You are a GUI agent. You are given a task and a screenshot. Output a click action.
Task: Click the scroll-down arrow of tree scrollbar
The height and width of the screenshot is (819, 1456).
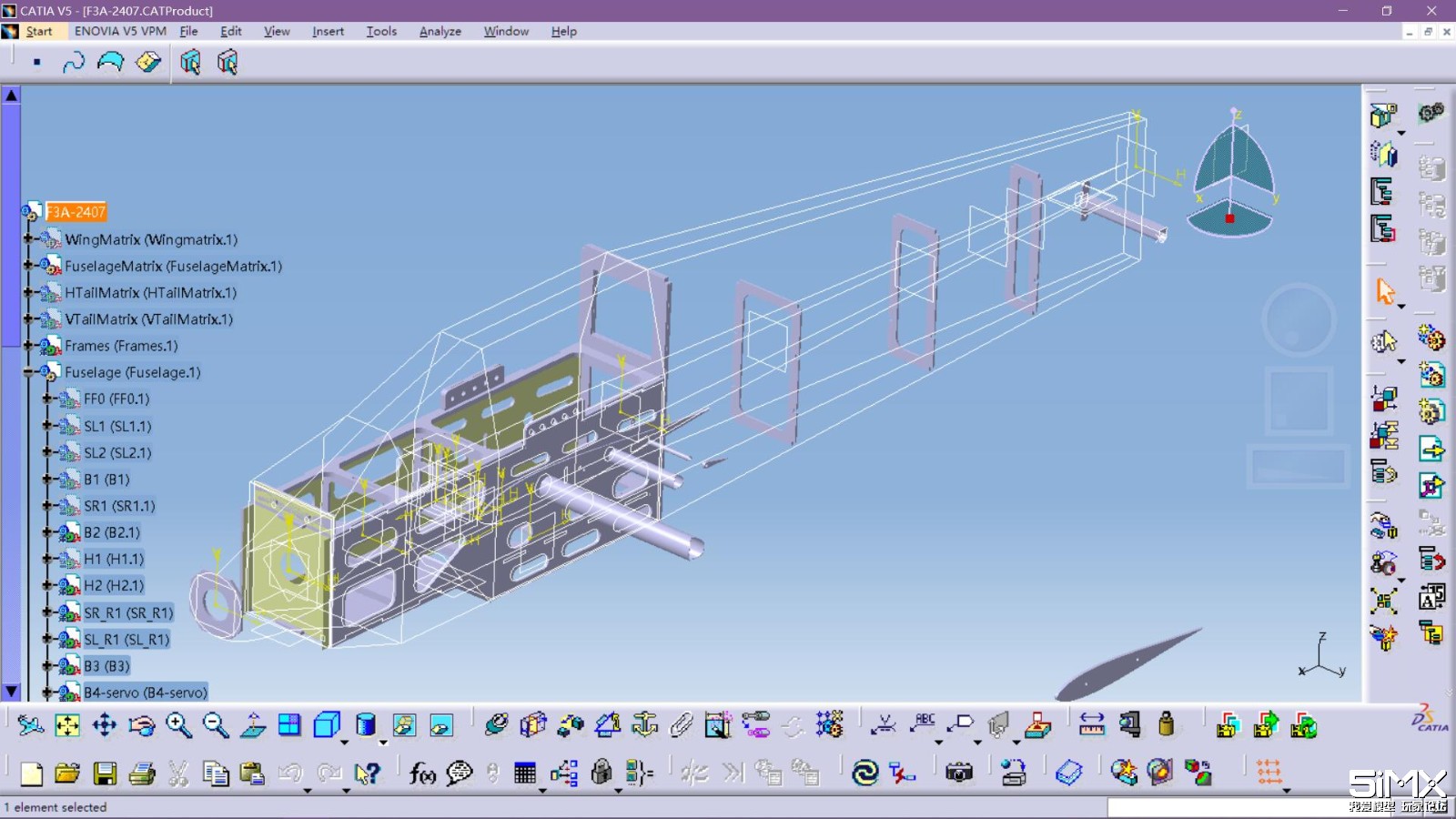tap(11, 692)
